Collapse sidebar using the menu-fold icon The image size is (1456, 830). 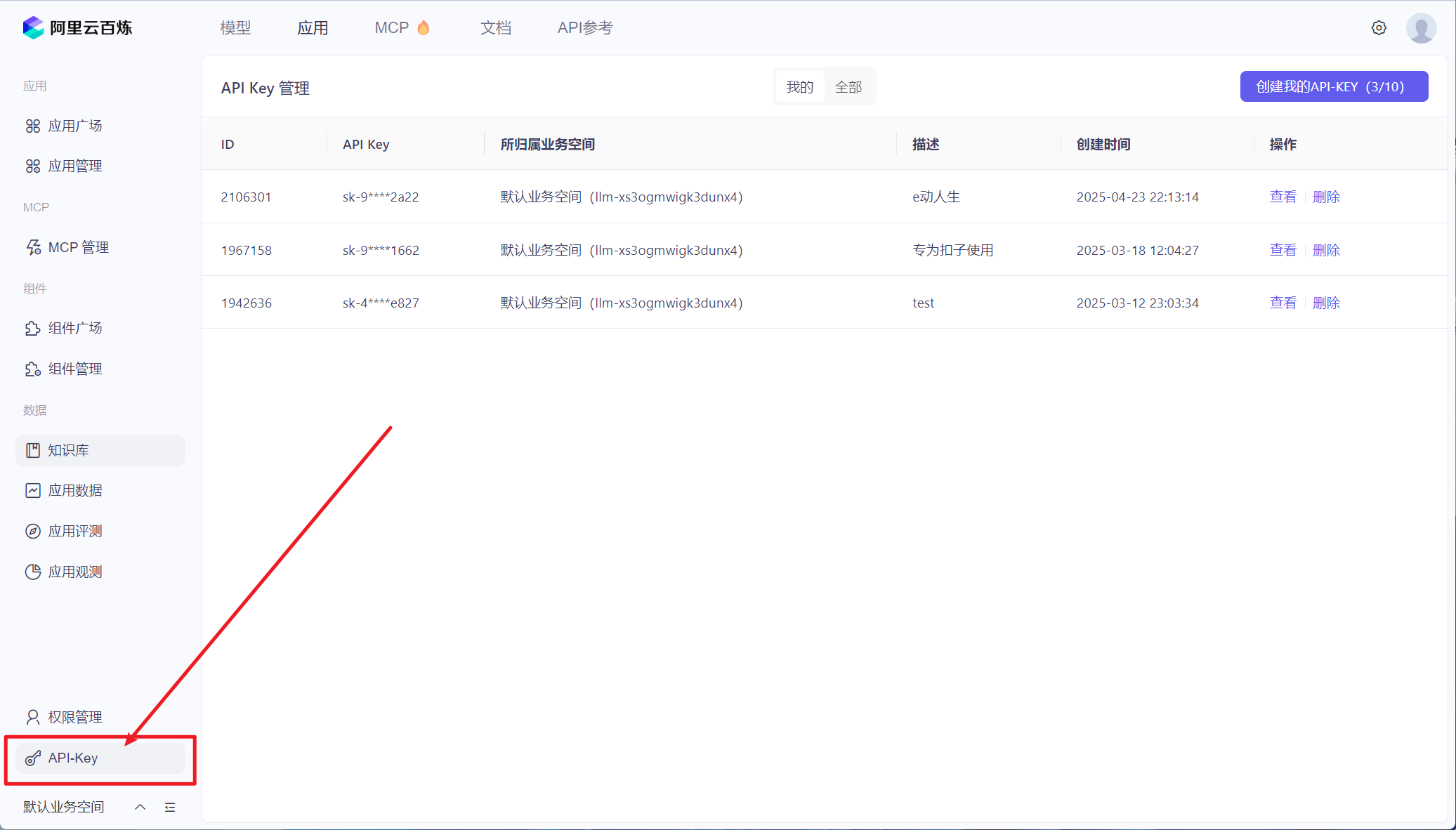point(170,807)
